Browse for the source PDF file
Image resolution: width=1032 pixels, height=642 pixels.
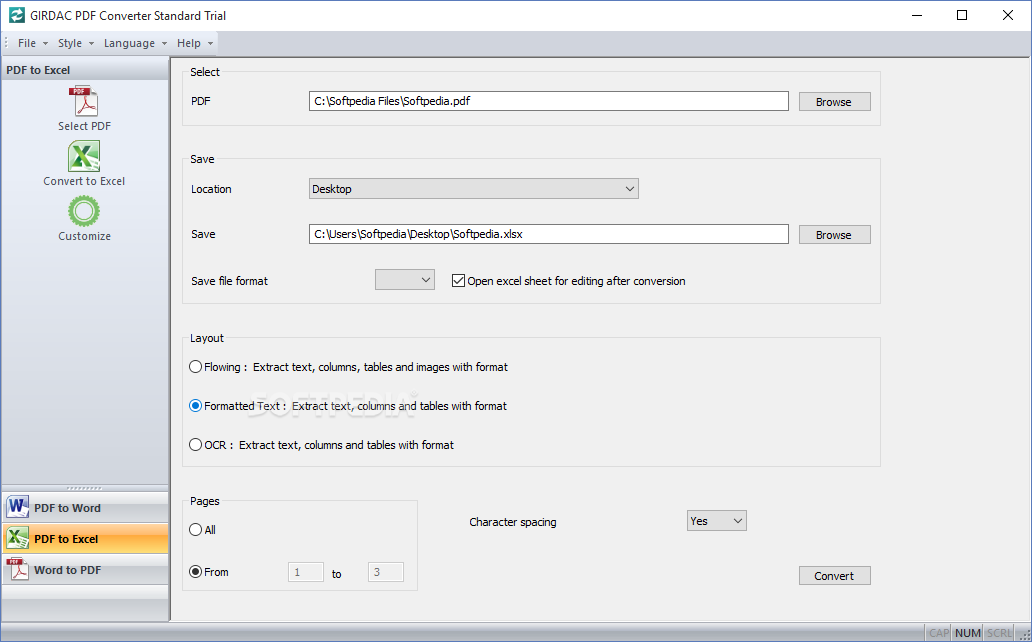point(834,101)
